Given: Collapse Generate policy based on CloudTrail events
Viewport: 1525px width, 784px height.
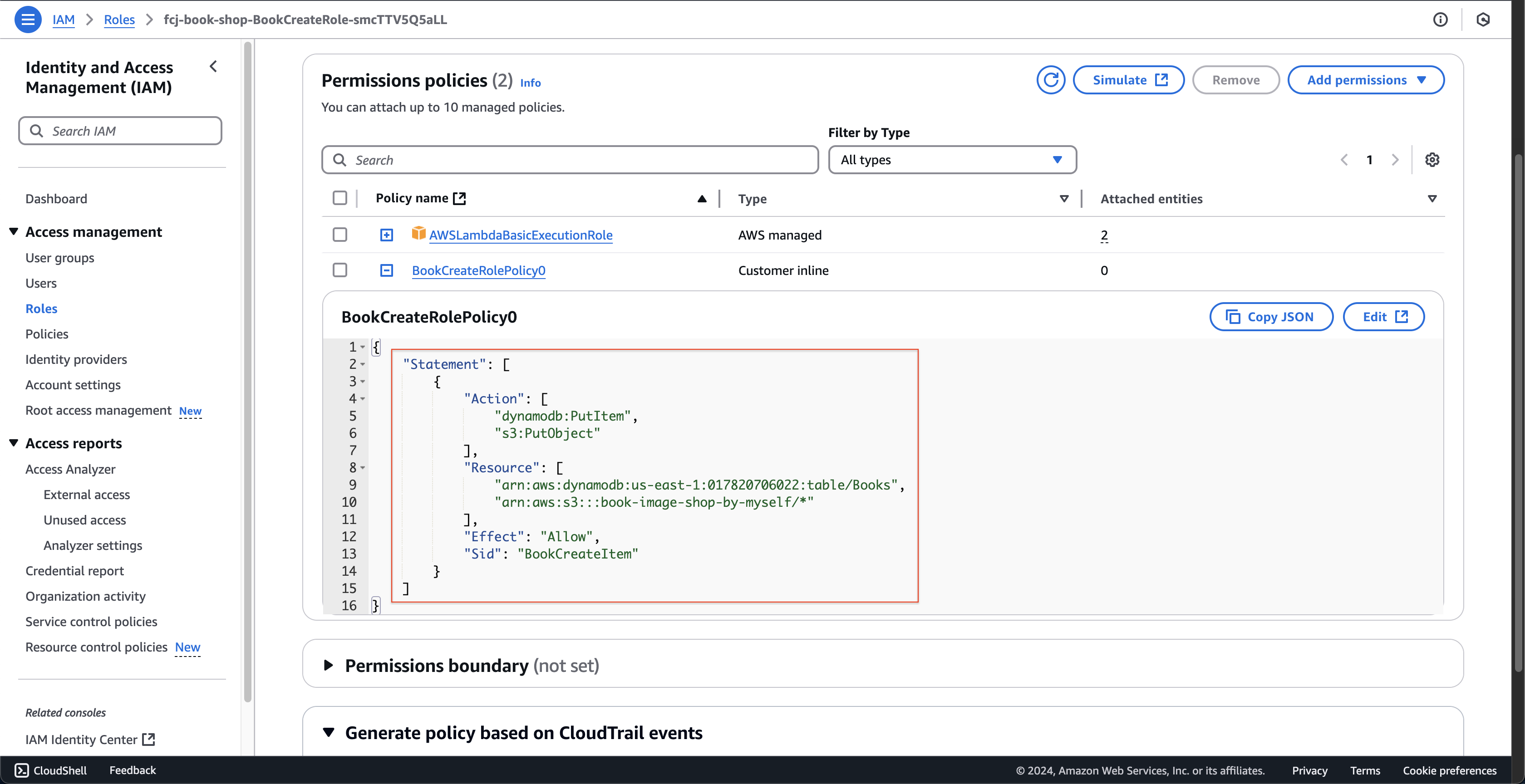Looking at the screenshot, I should [x=329, y=733].
